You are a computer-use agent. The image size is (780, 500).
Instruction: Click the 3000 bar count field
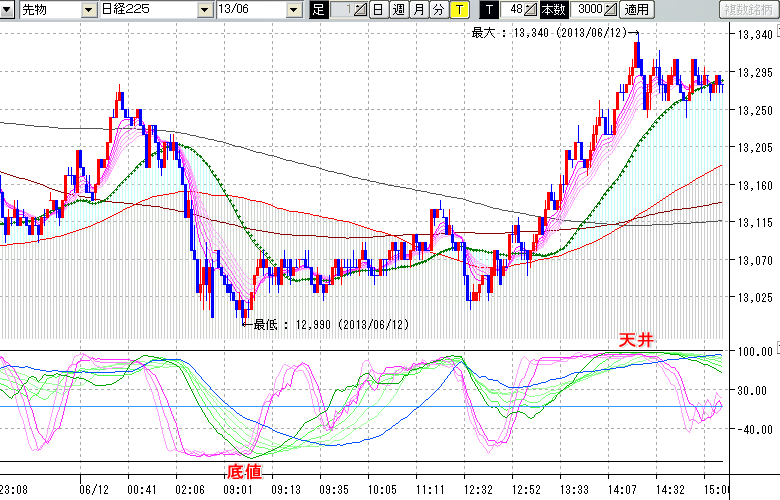click(589, 10)
